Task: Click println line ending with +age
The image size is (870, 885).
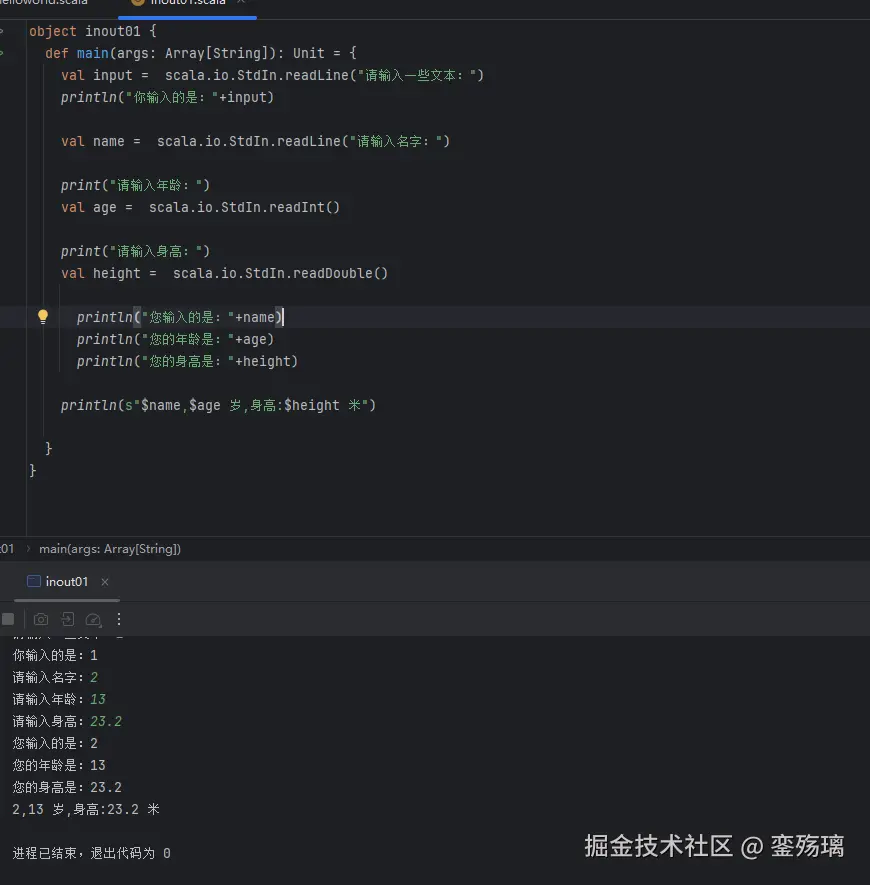Action: (x=176, y=339)
